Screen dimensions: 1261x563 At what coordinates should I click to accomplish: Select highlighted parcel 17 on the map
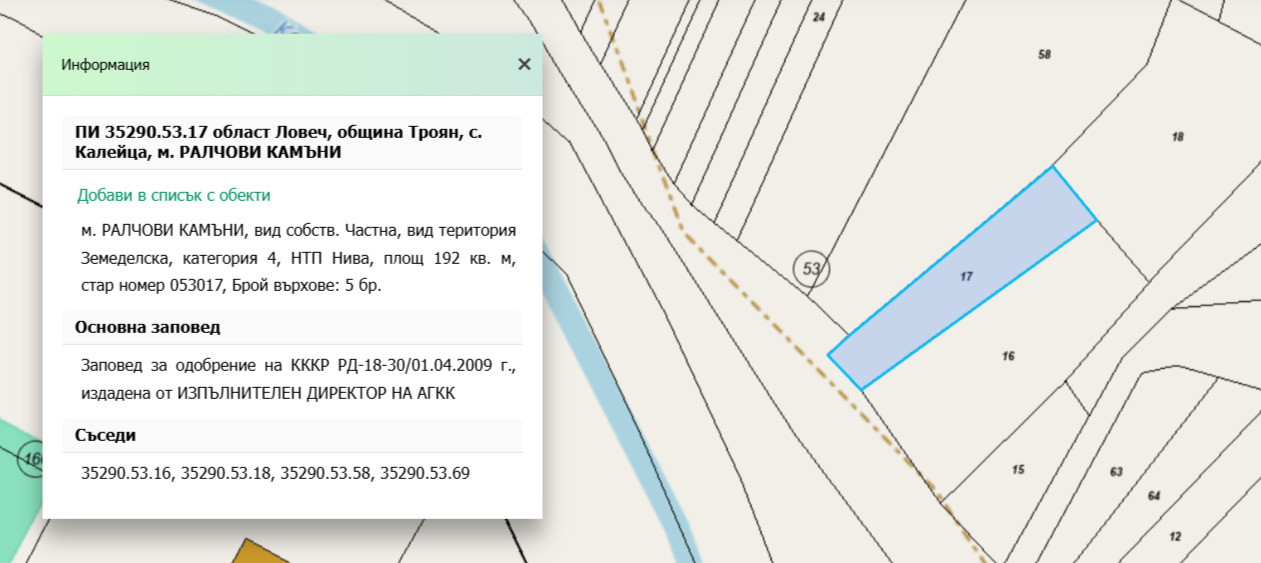coord(965,276)
